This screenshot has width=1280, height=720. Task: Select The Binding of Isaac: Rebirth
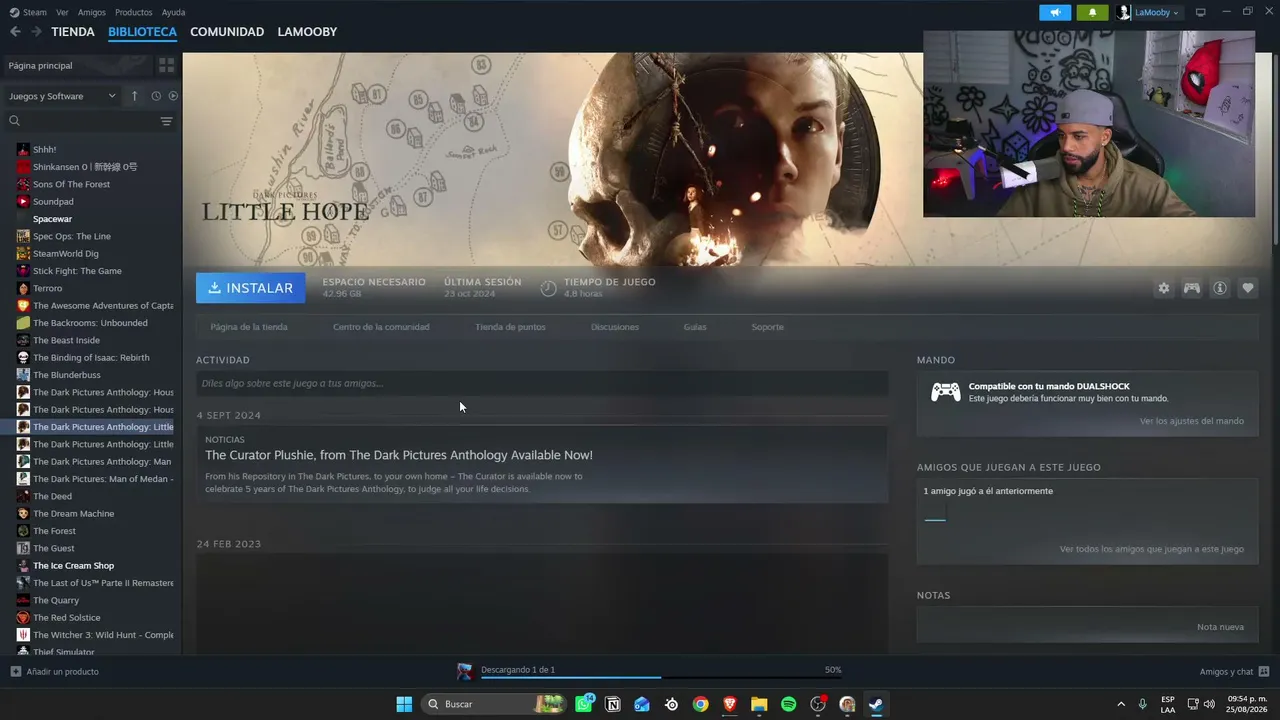click(93, 358)
